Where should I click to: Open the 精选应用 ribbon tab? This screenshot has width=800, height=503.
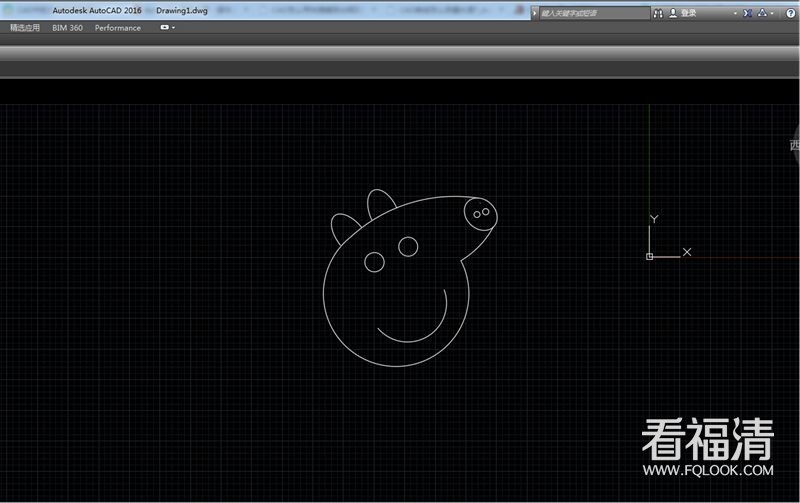24,28
